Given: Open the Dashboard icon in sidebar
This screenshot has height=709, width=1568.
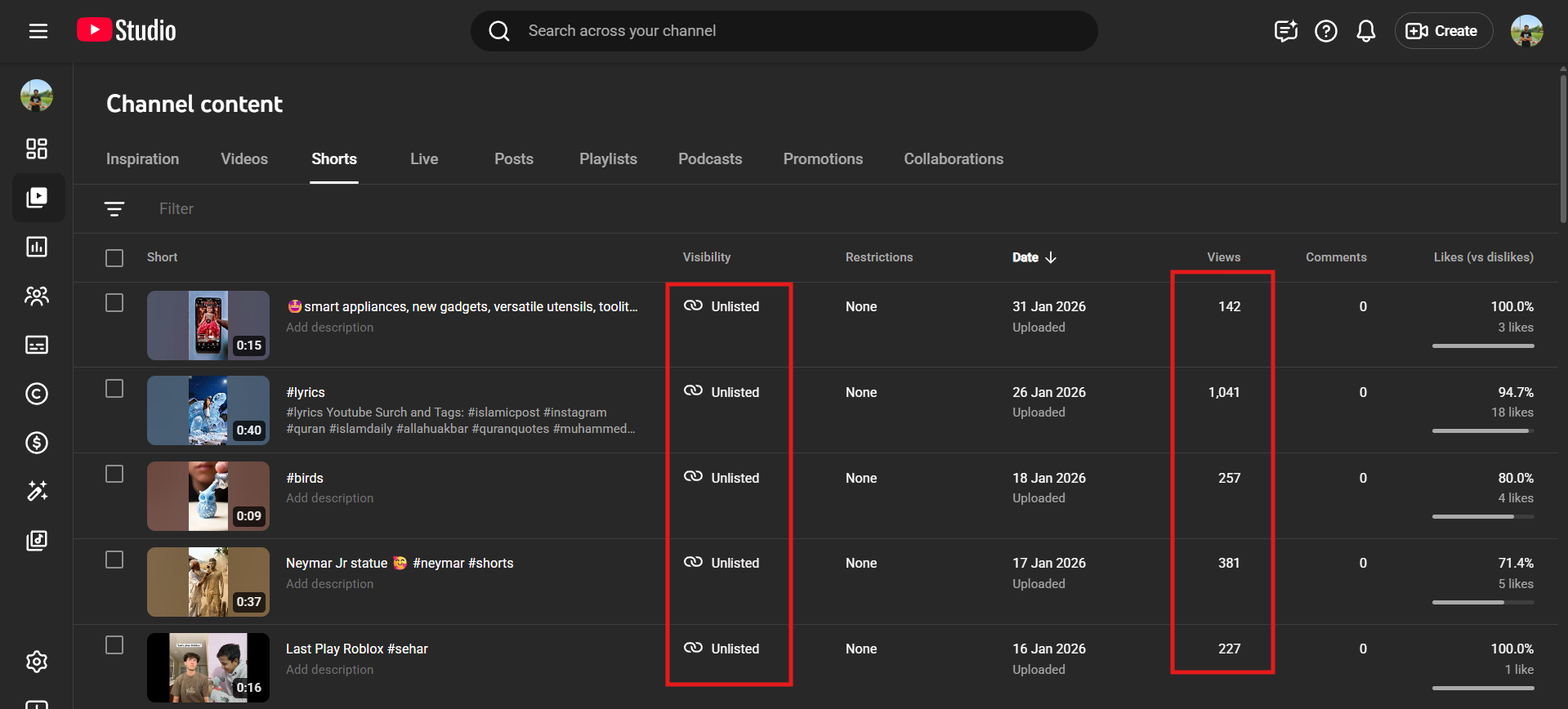Looking at the screenshot, I should point(37,149).
